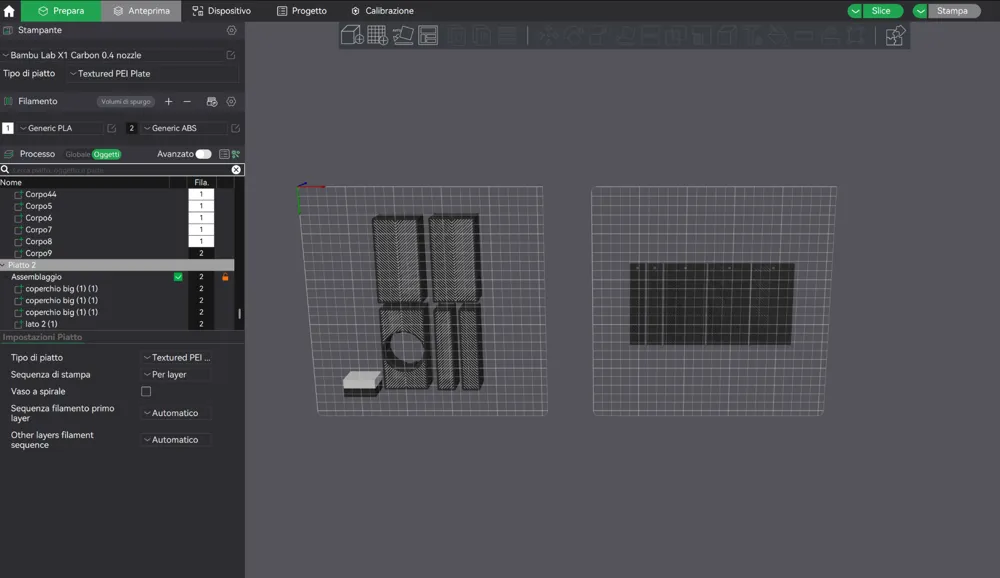Click the search magnifier icon

click(5, 170)
